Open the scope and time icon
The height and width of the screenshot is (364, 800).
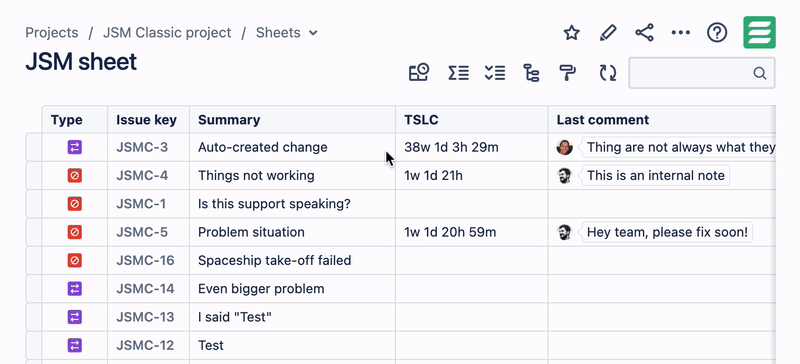tap(419, 72)
